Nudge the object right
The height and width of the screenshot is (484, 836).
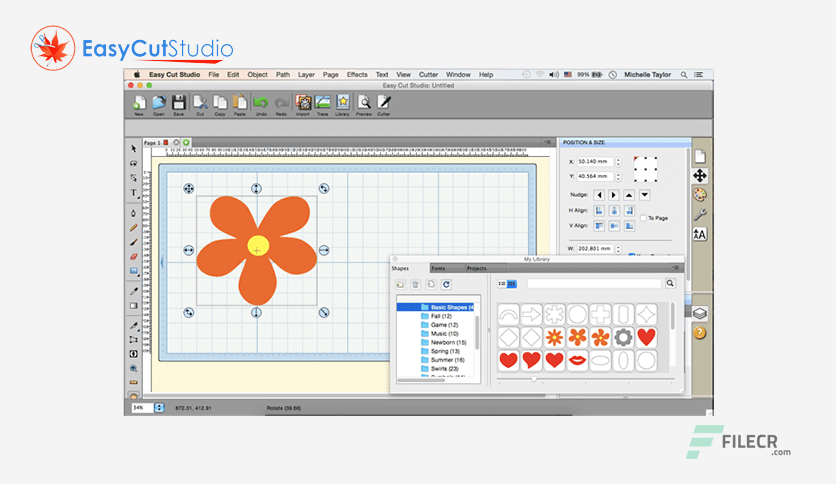(x=614, y=195)
